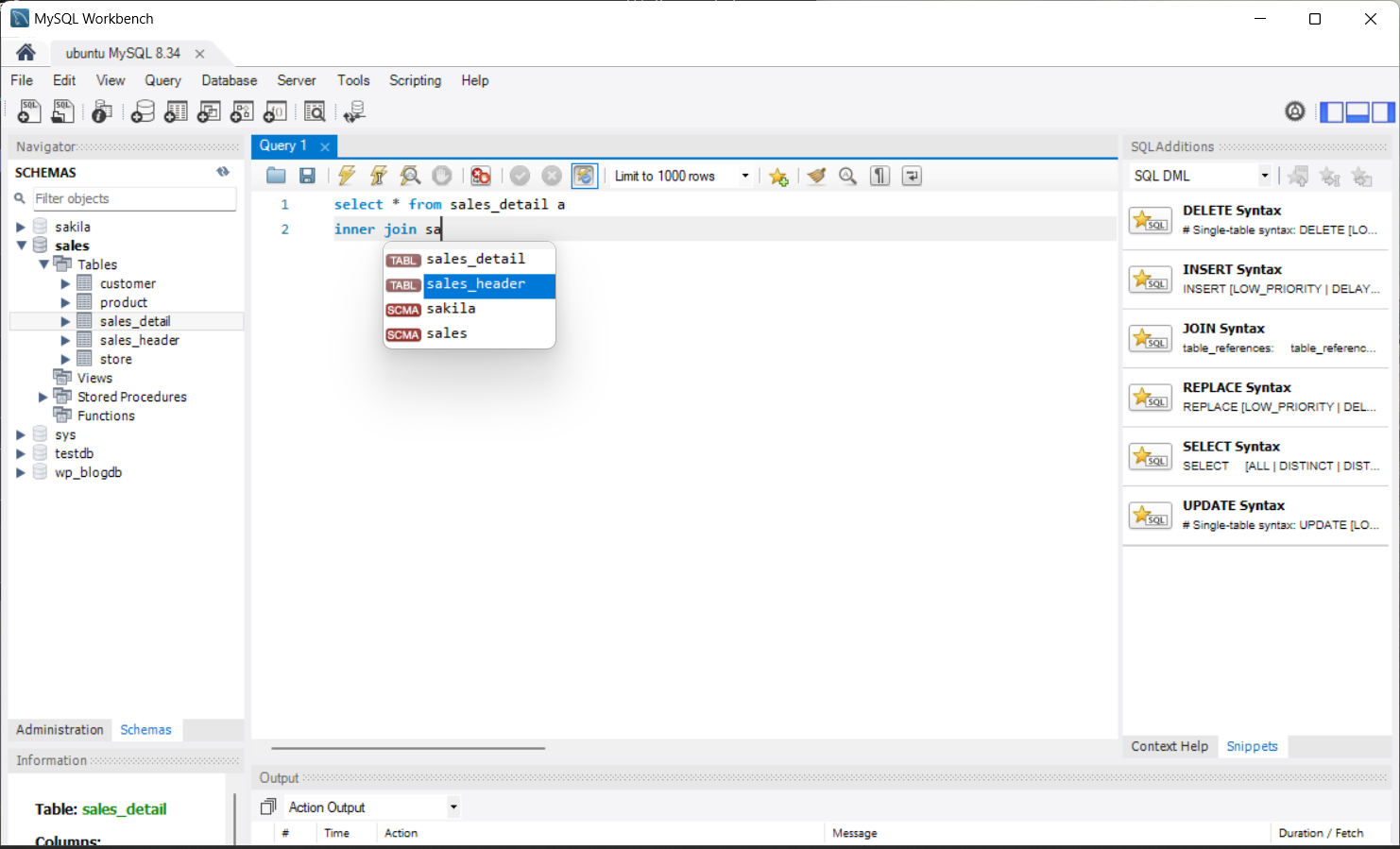The image size is (1400, 849).
Task: Open the object inspector icon
Action: (x=102, y=111)
